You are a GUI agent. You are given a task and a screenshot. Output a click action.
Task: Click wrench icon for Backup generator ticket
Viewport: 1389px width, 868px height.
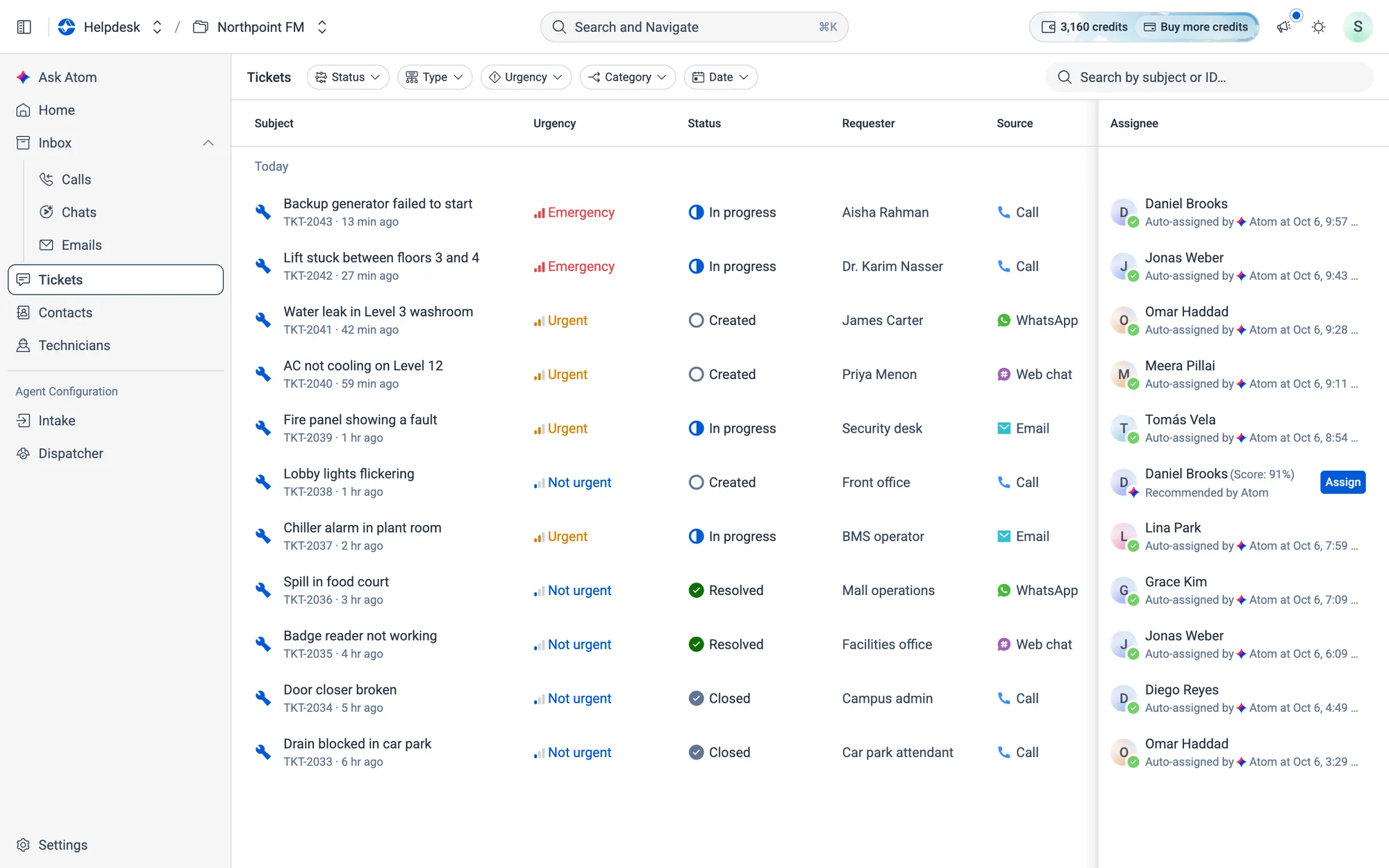263,212
